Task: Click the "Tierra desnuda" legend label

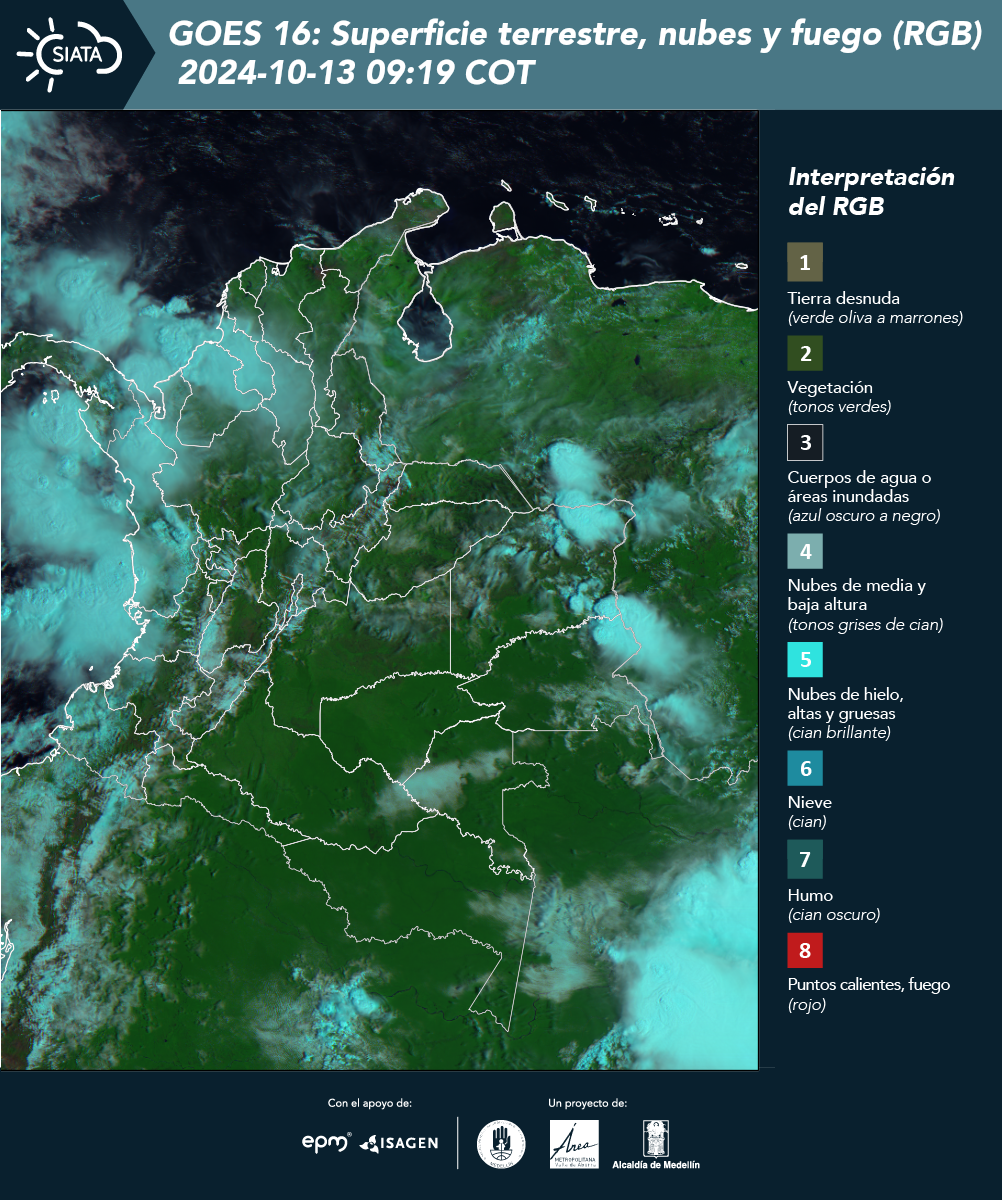Action: pyautogui.click(x=844, y=298)
